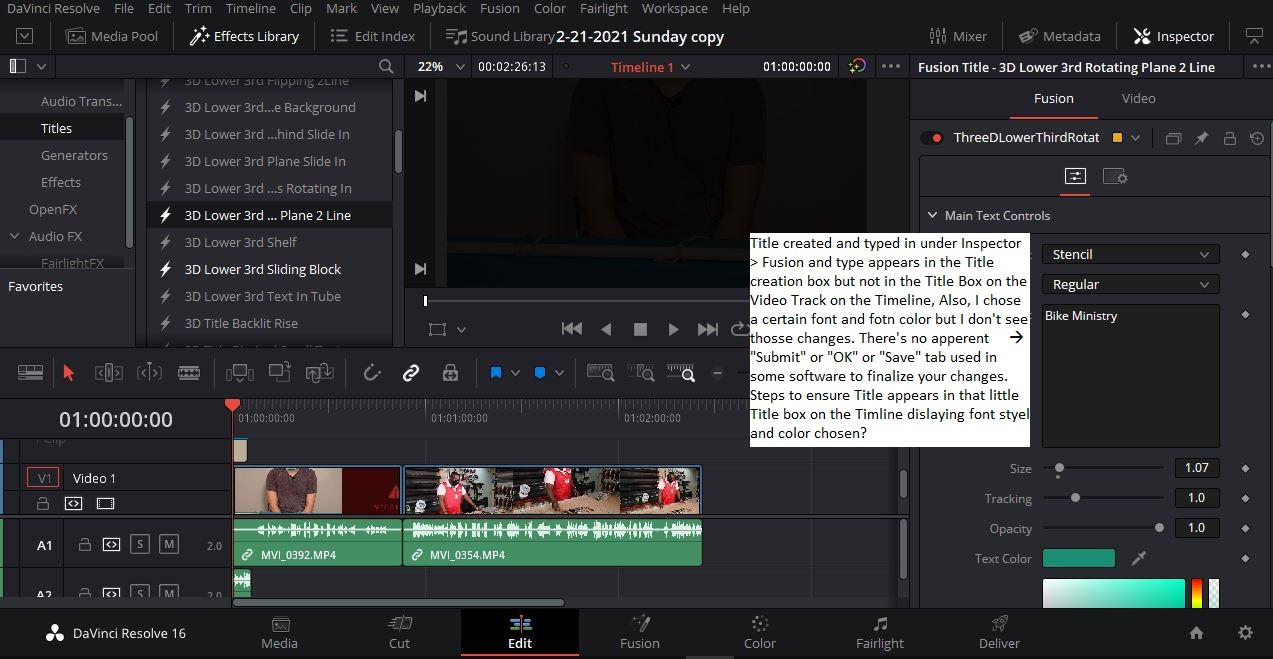Select the Controls sliders tab icon
Screen dimensions: 1273x659
[x=1075, y=176]
